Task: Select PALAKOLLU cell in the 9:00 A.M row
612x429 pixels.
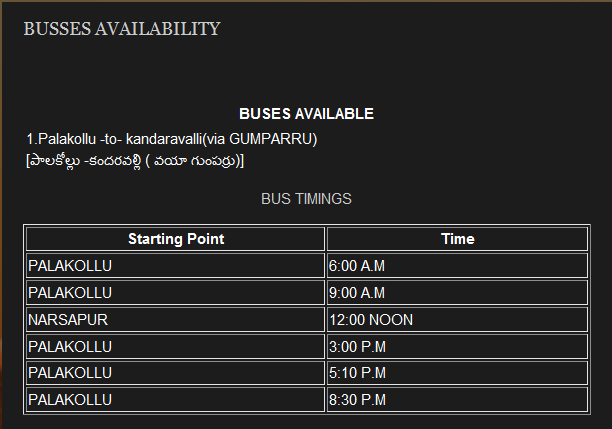Action: 176,292
